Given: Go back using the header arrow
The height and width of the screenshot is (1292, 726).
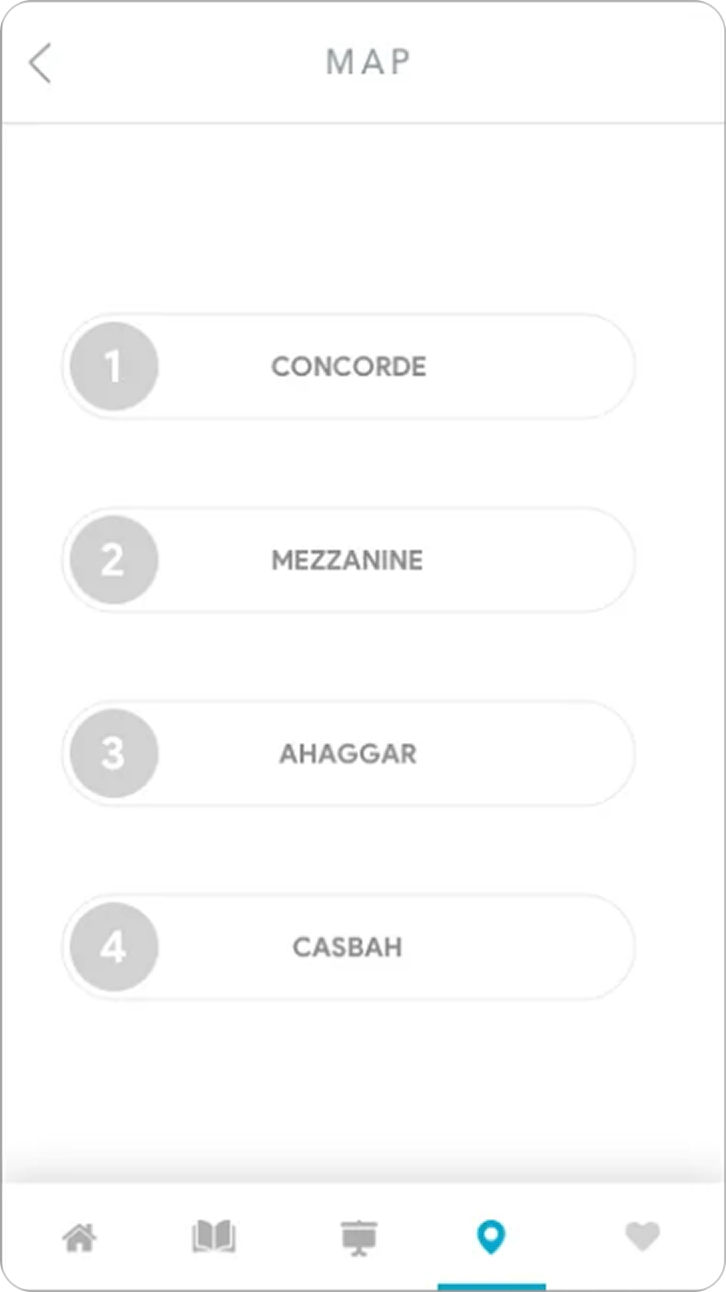Looking at the screenshot, I should point(40,63).
